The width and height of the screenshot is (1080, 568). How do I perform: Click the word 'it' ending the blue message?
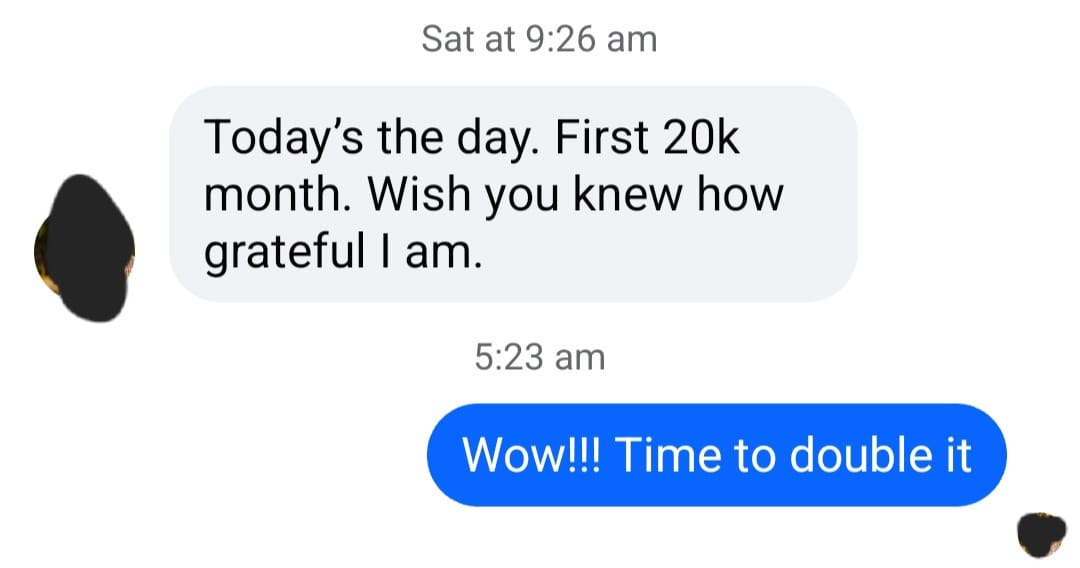click(x=958, y=455)
